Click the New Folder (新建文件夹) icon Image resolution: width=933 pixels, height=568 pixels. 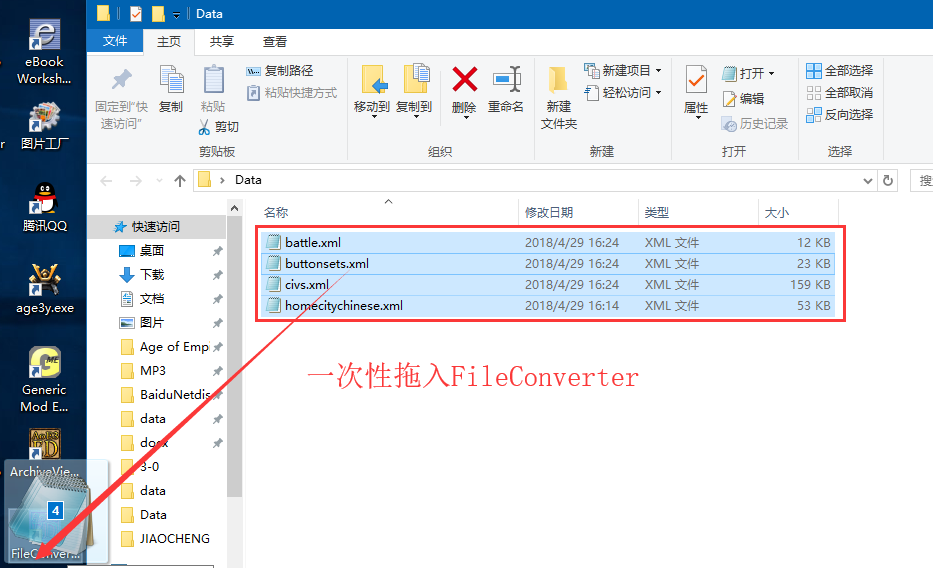tap(558, 80)
